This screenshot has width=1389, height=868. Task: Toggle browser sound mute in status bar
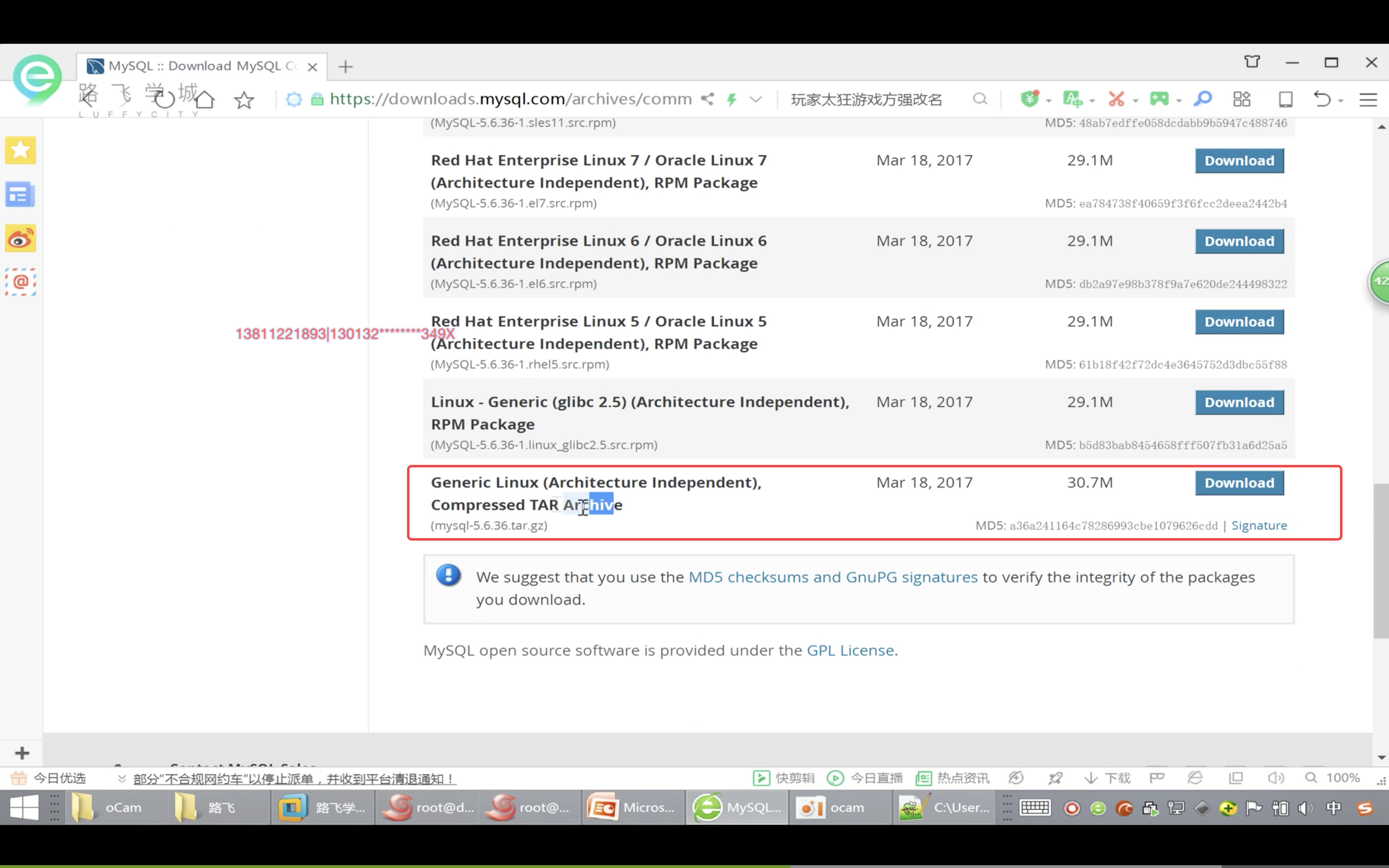(x=1275, y=778)
